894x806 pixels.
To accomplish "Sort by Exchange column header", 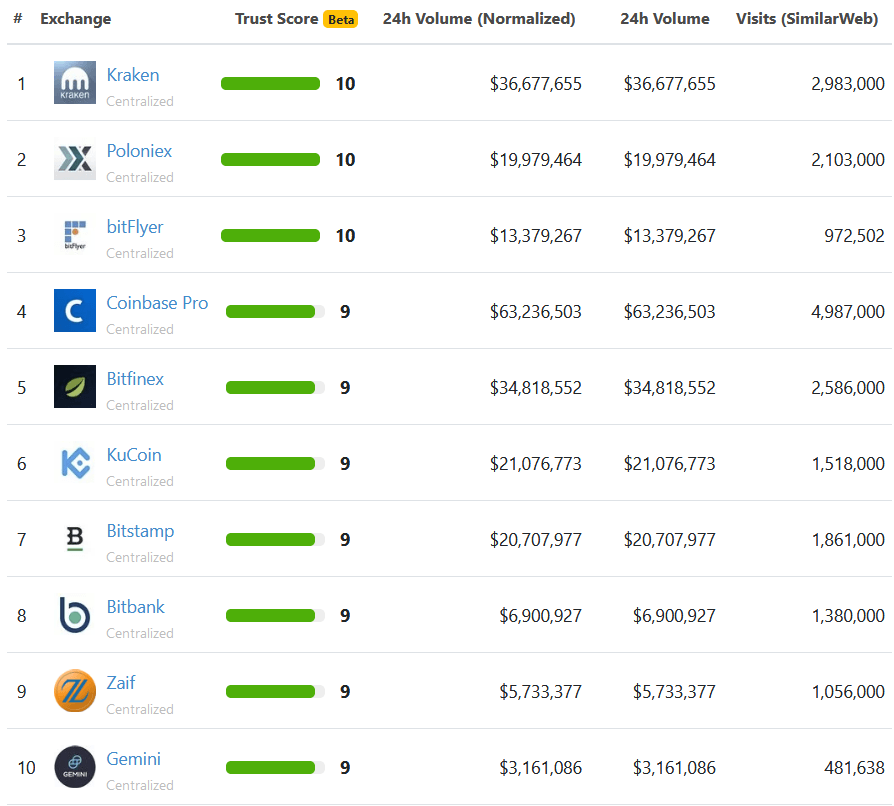I will click(76, 19).
